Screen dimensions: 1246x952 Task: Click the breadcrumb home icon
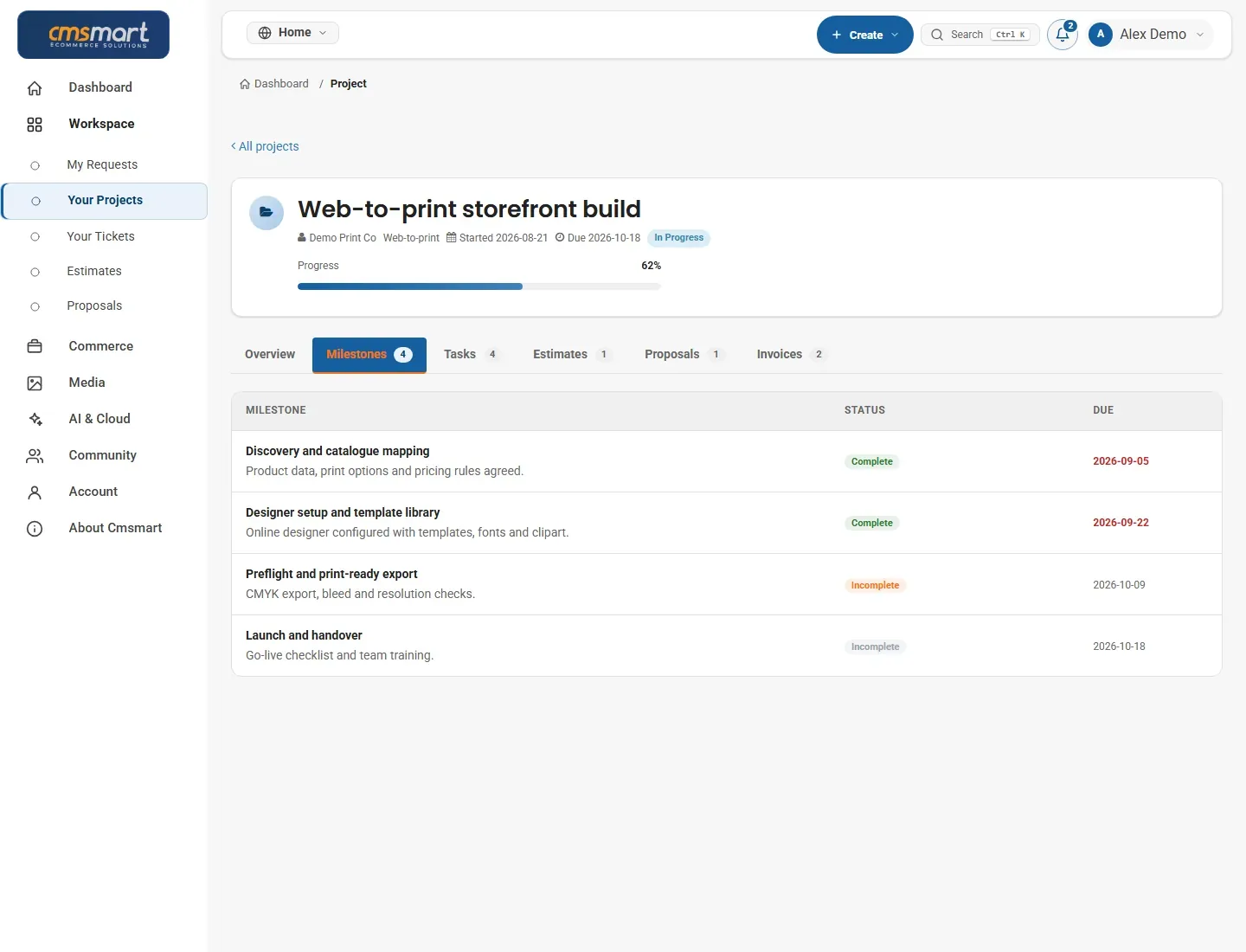pyautogui.click(x=245, y=84)
